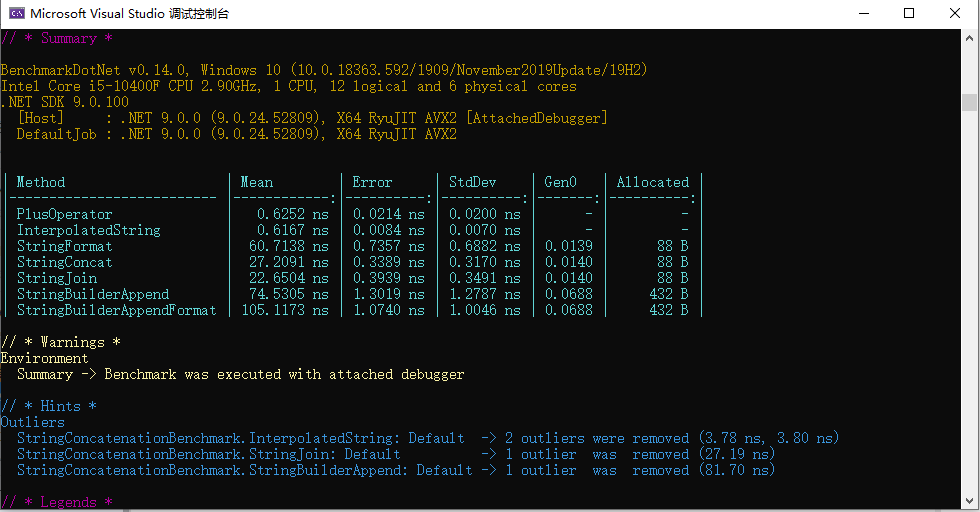Click Allocated 432 B in StringBuilderAppend row
This screenshot has width=980, height=512.
669,294
